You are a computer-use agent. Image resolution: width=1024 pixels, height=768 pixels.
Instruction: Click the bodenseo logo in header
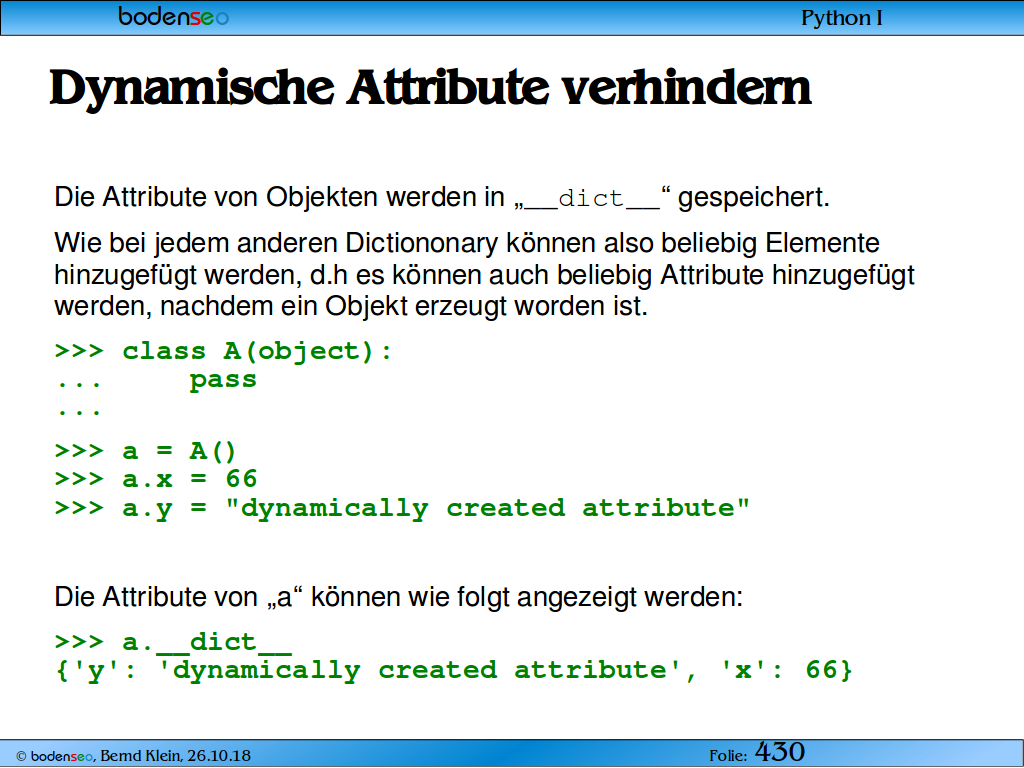tap(174, 16)
